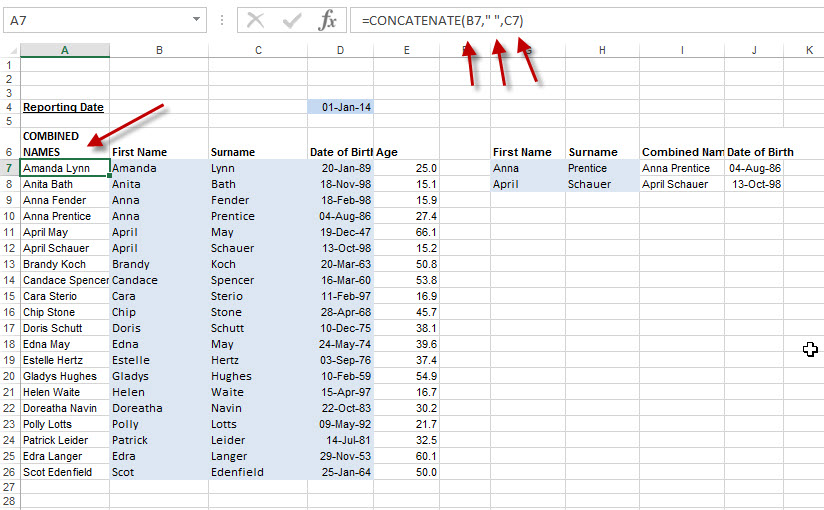Viewport: 824px width, 510px height.
Task: Select date of birth 29-Nov-53
Action: [x=341, y=456]
